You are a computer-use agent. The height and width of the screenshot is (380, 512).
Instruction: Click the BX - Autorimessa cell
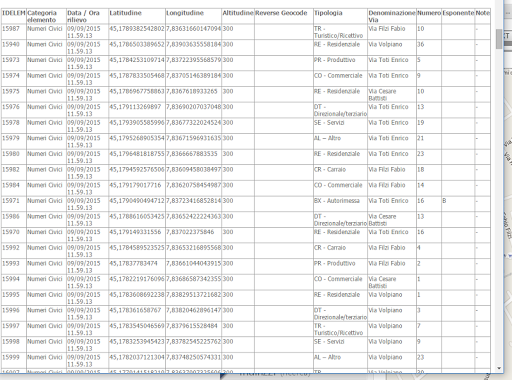pos(340,204)
